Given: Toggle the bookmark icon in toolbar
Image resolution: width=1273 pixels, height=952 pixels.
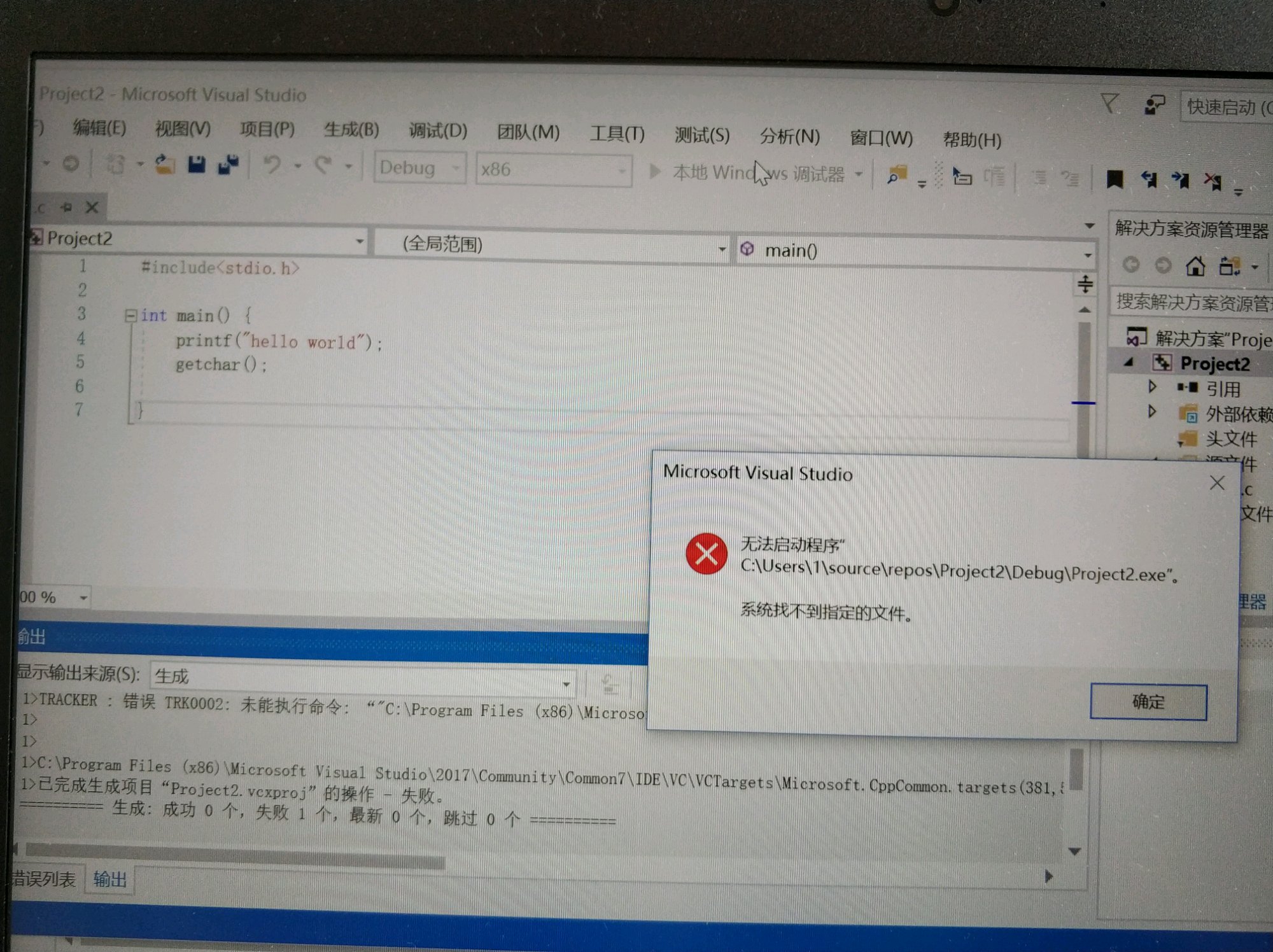Looking at the screenshot, I should click(x=1115, y=180).
